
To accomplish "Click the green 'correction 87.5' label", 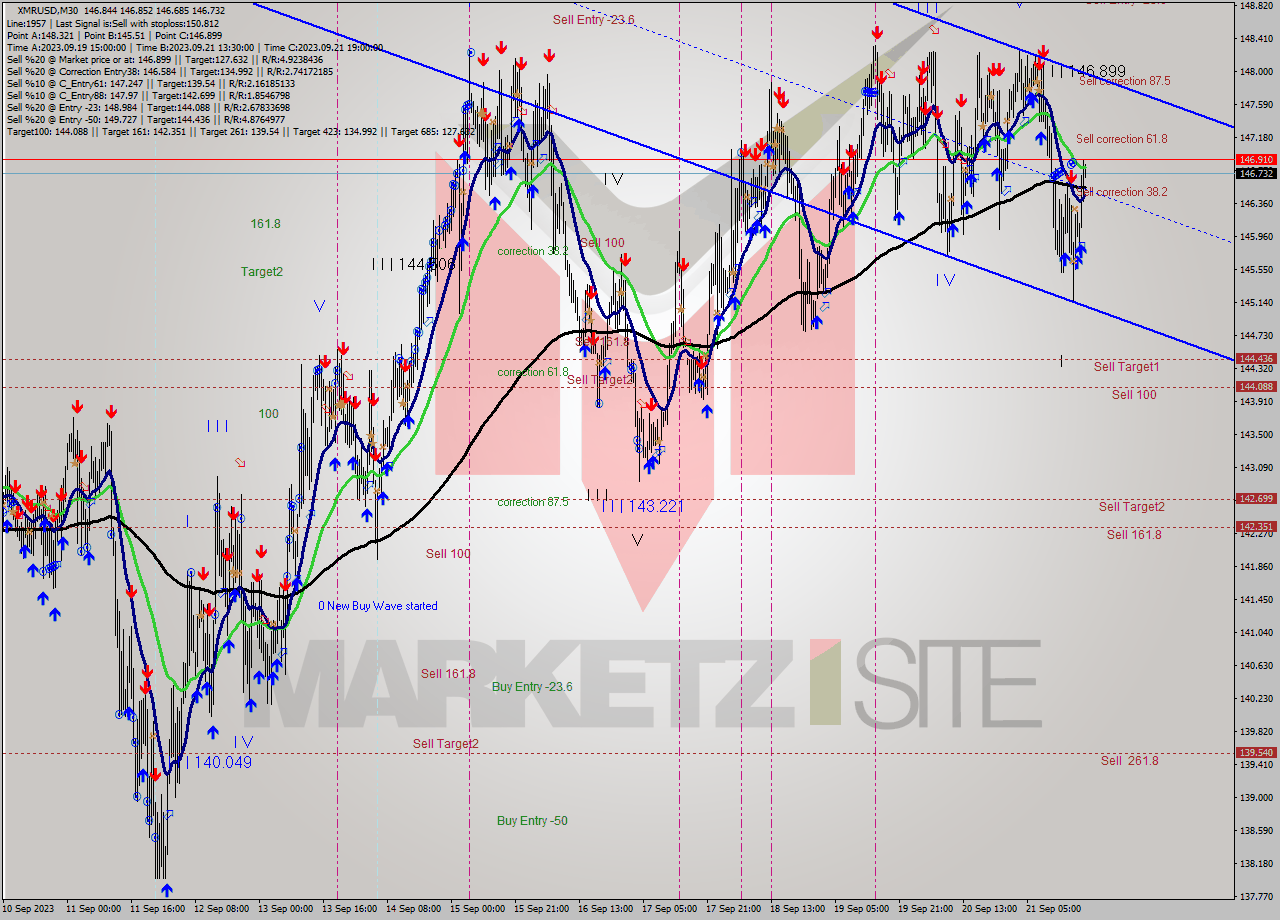I will click(533, 502).
